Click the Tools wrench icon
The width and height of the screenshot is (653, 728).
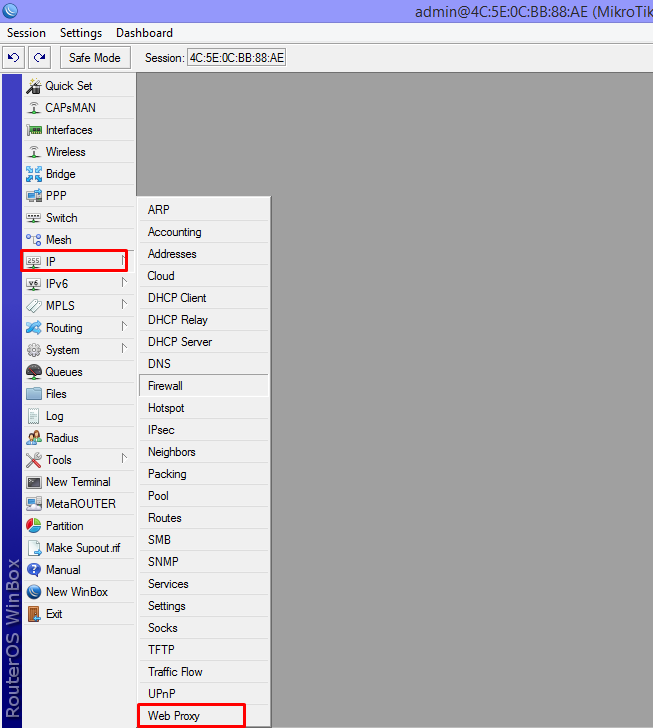33,460
